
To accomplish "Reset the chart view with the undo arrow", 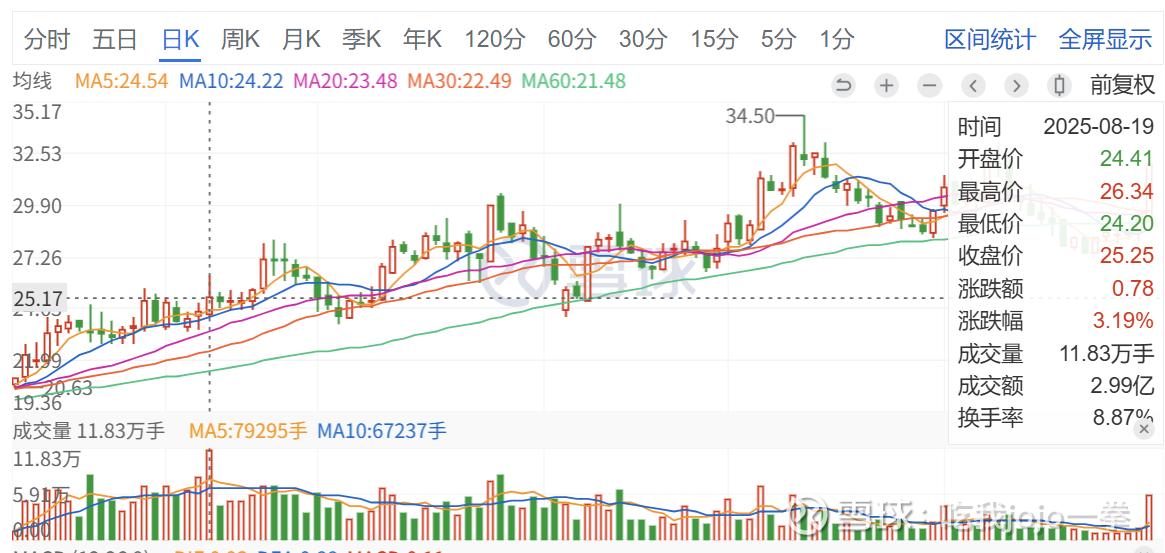I will point(844,85).
